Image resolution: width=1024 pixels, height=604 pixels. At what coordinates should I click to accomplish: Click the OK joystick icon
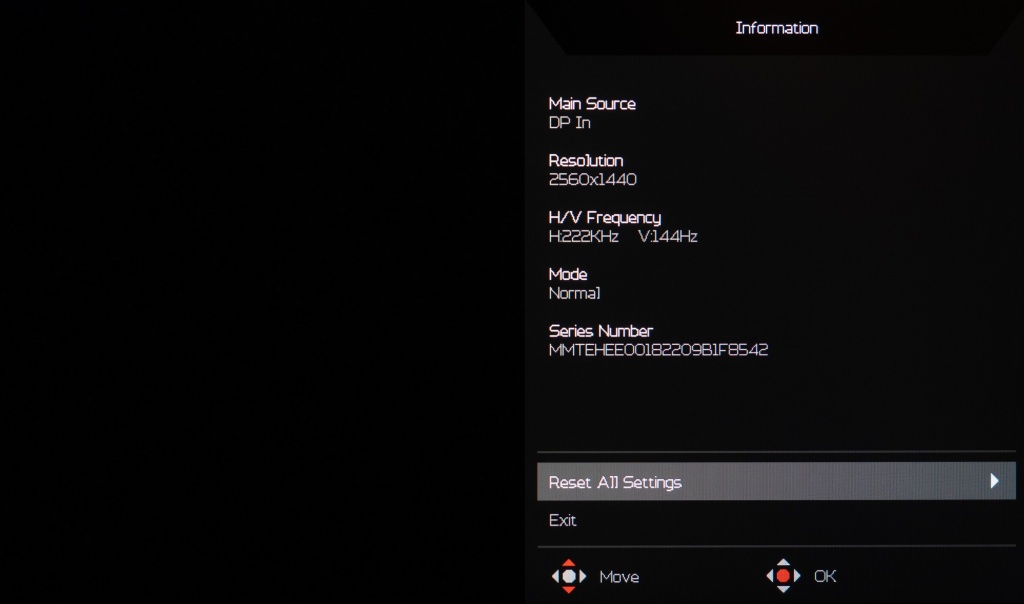(783, 576)
